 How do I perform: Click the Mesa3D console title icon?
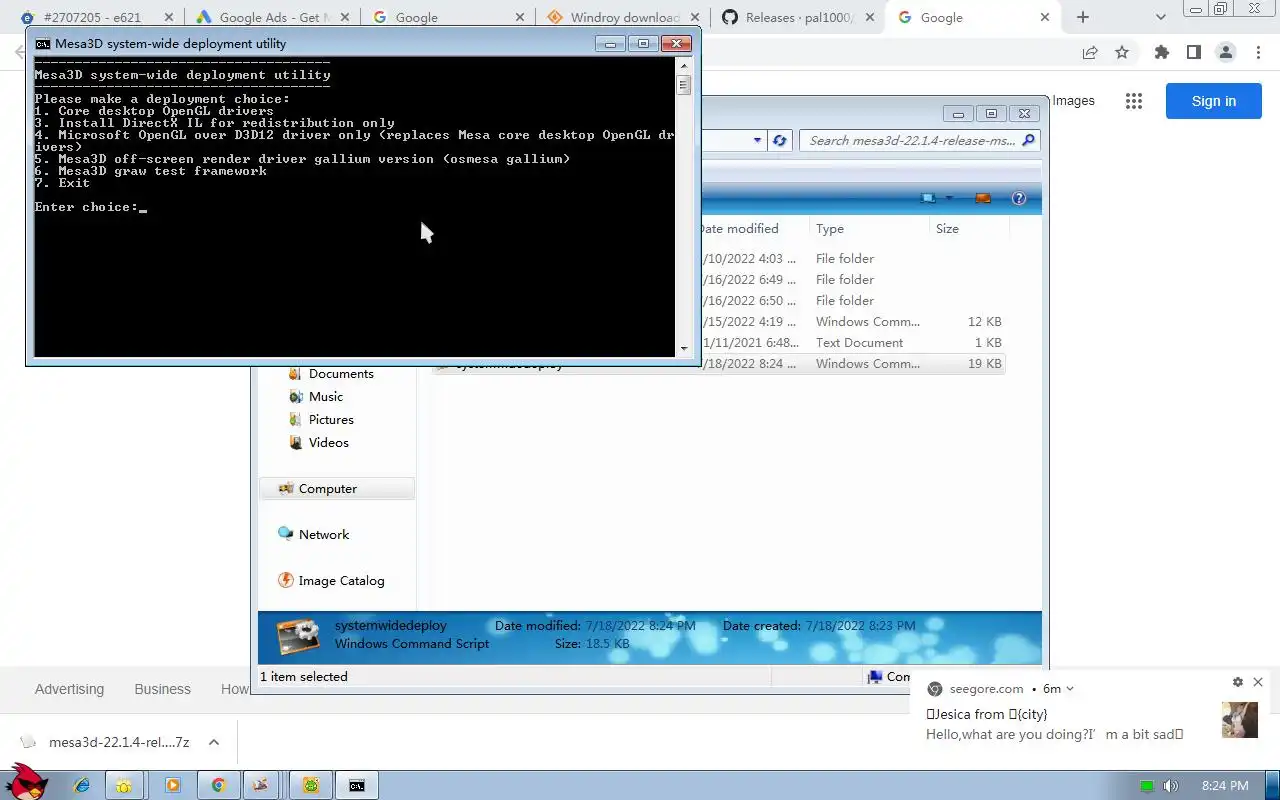(x=42, y=44)
